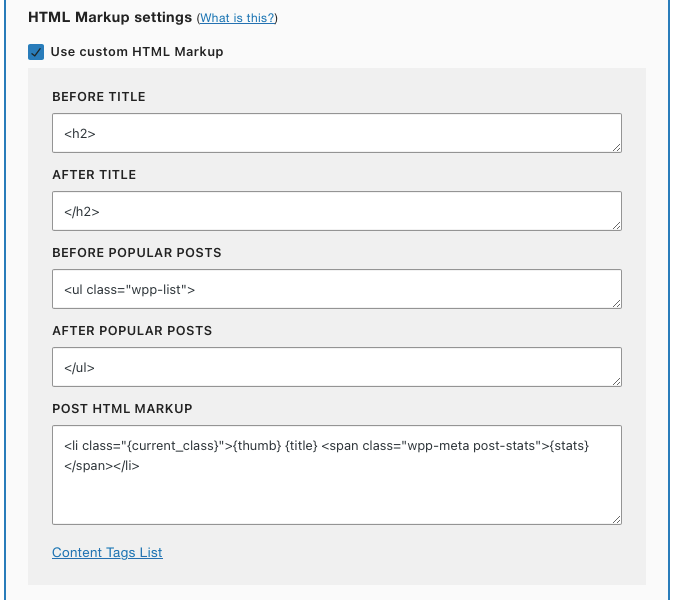Click the 'Use custom HTML Markup' label text

[x=137, y=52]
